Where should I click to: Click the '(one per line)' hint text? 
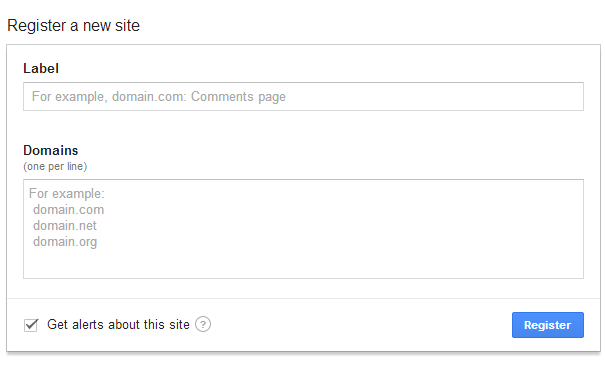pos(55,167)
